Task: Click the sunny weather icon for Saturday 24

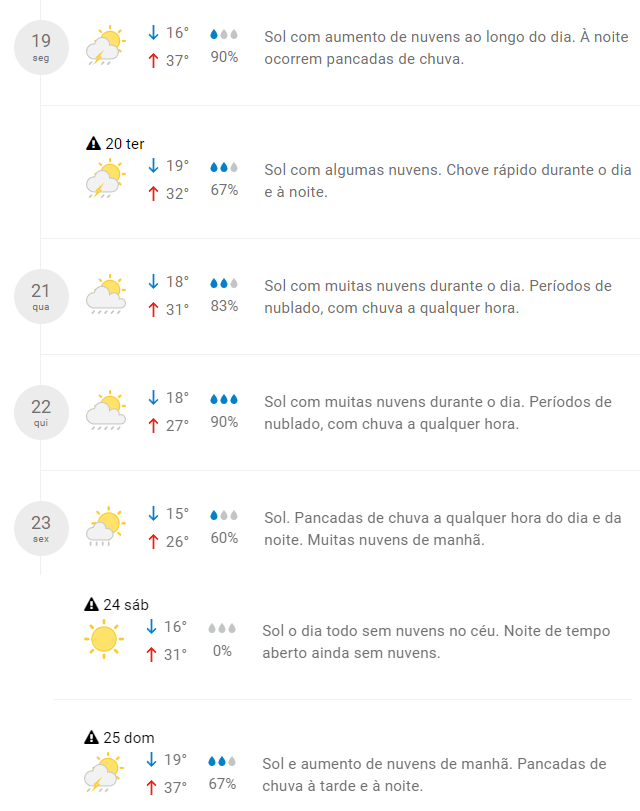Action: click(104, 639)
